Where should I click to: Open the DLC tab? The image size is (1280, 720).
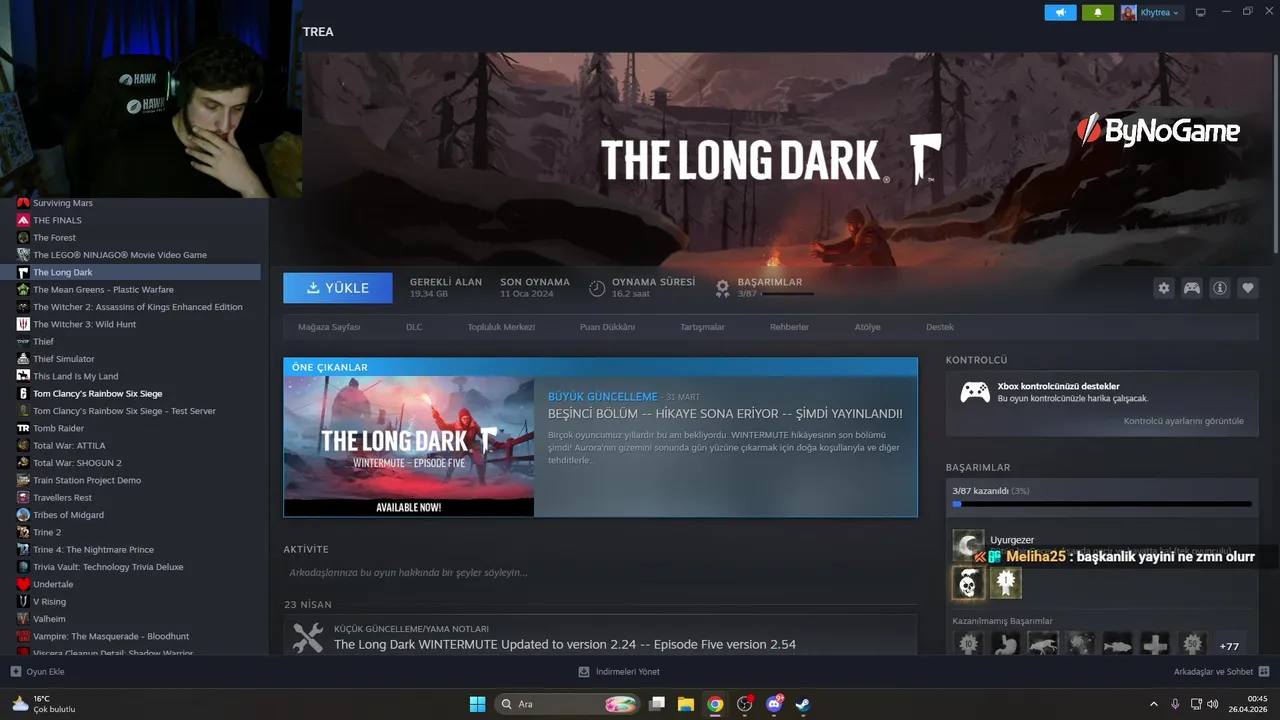pos(414,327)
